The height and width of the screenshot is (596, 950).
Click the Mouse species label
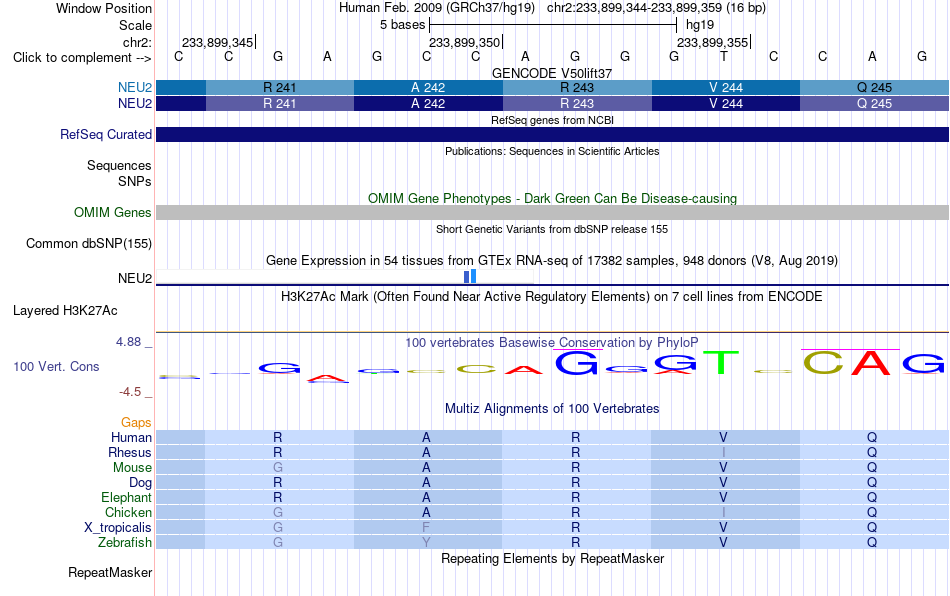click(x=132, y=468)
